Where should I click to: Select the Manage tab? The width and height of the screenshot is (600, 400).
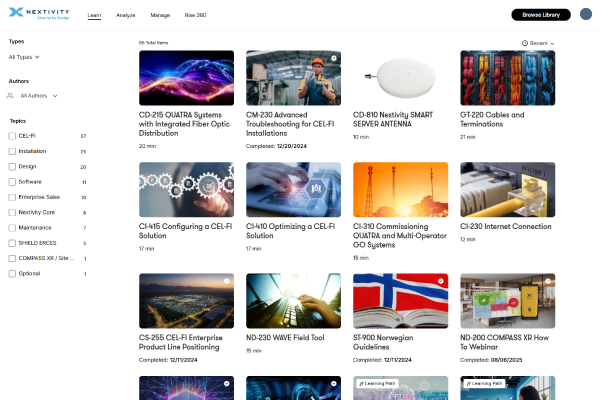[160, 16]
